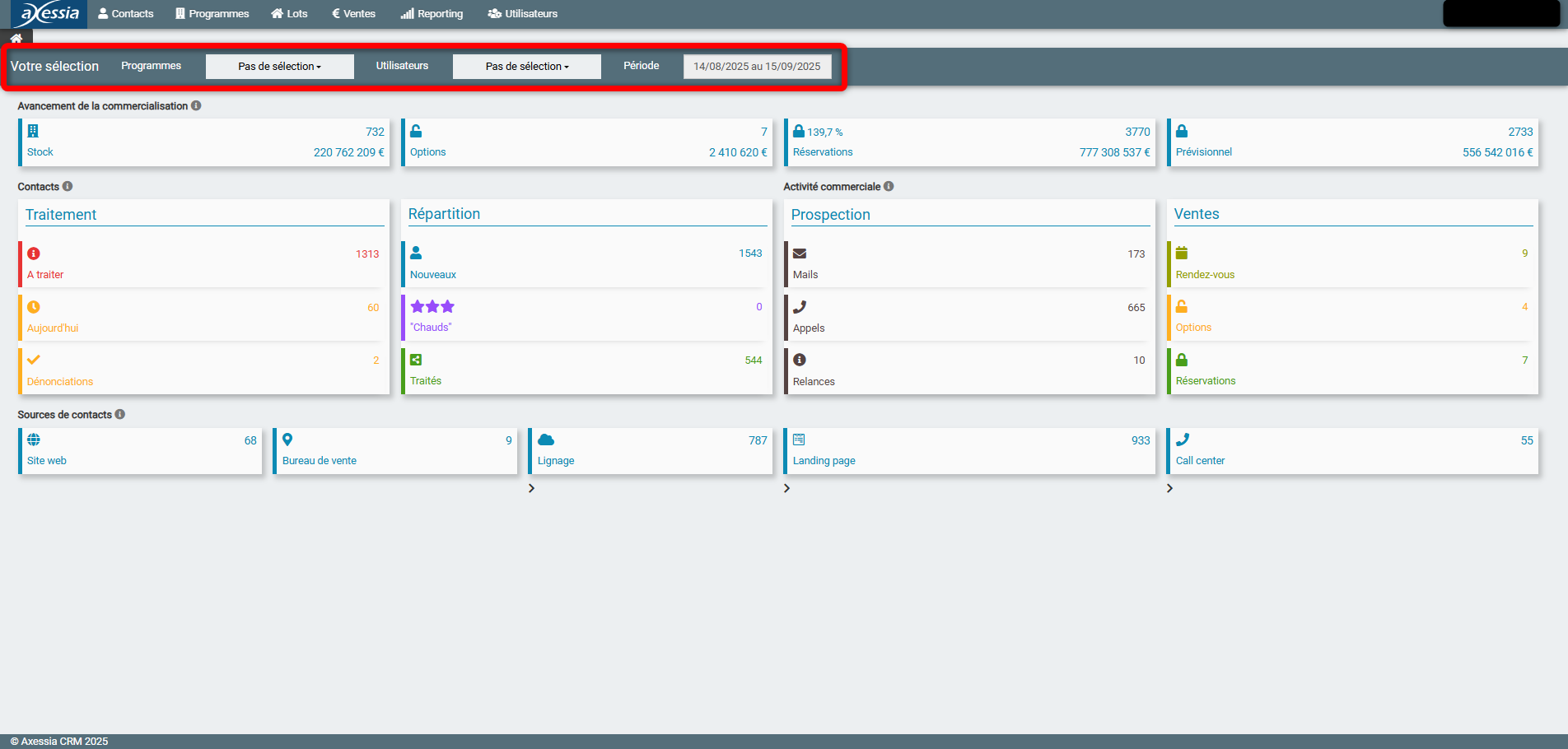Open the Ventes menu in top navigation
This screenshot has height=749, width=1568.
click(x=353, y=14)
